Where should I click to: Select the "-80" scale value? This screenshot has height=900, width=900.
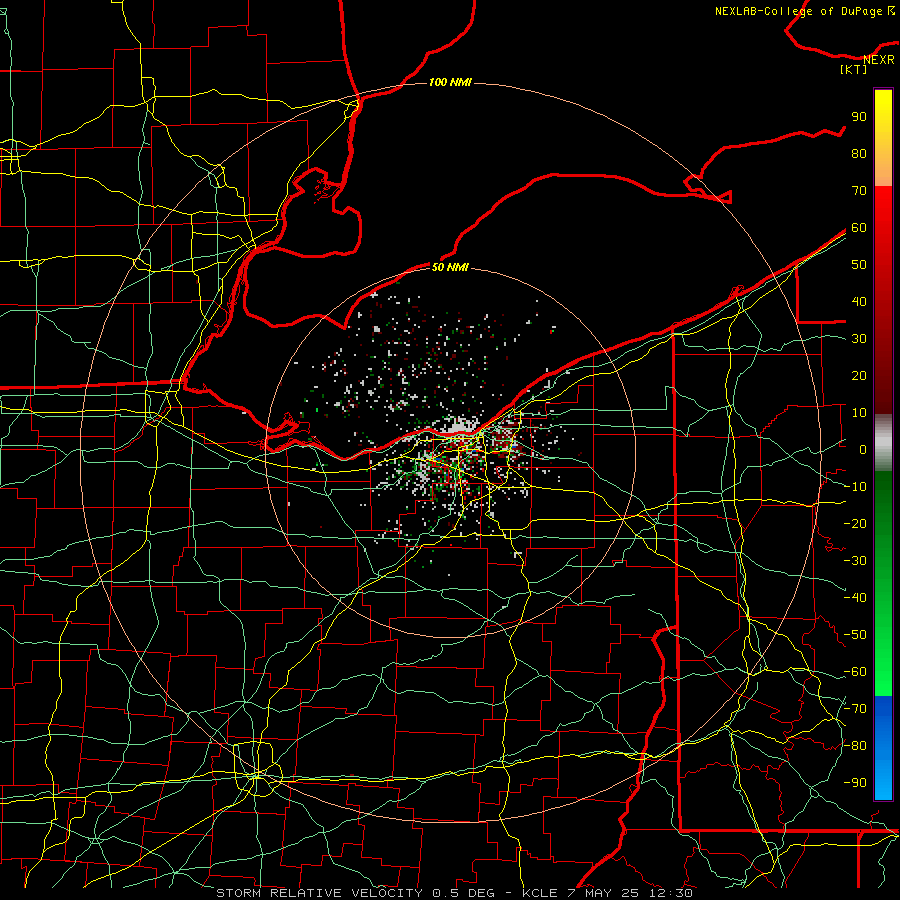pos(855,746)
